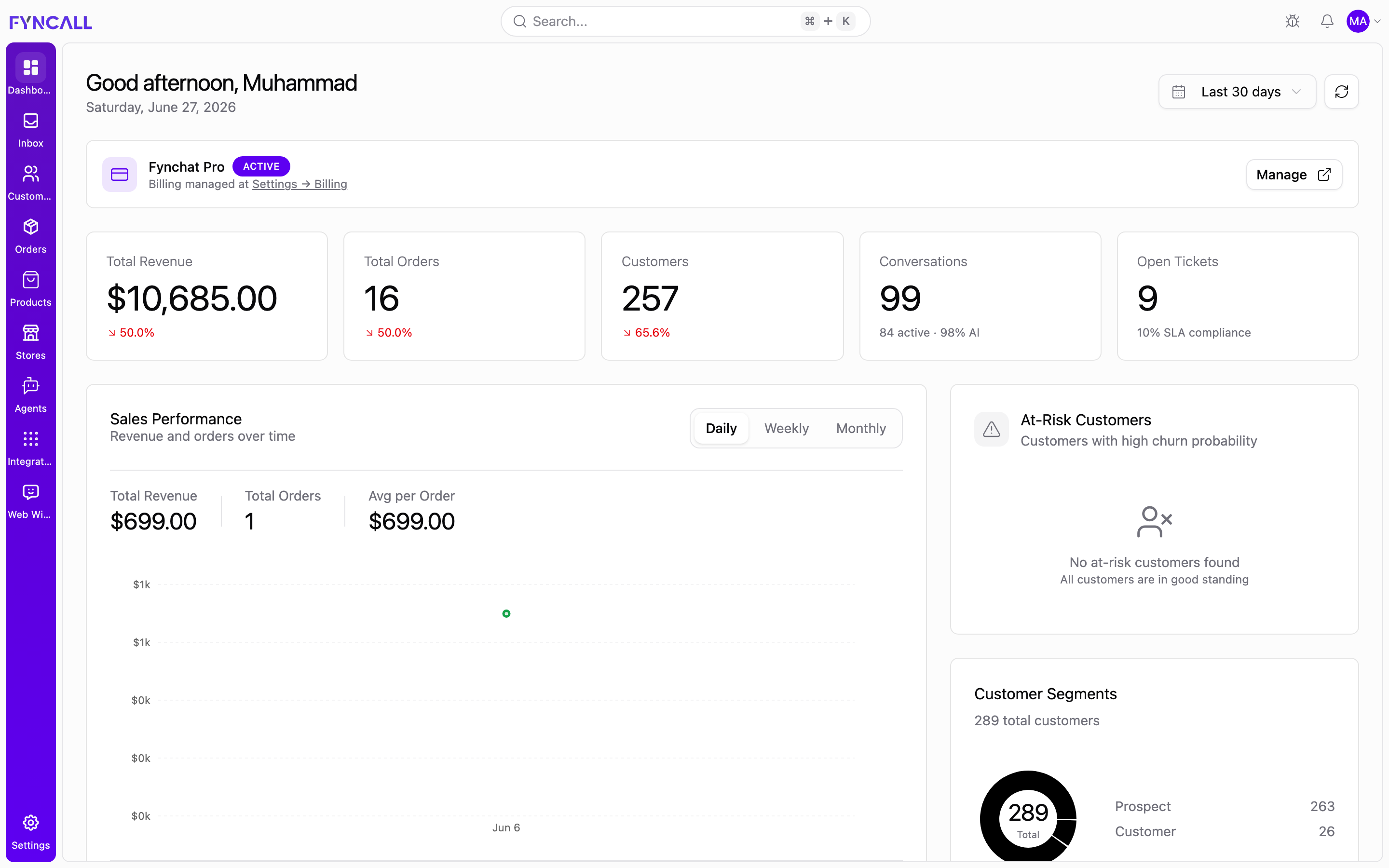Click the no at-risk customers user icon
1389x868 pixels.
click(1154, 521)
